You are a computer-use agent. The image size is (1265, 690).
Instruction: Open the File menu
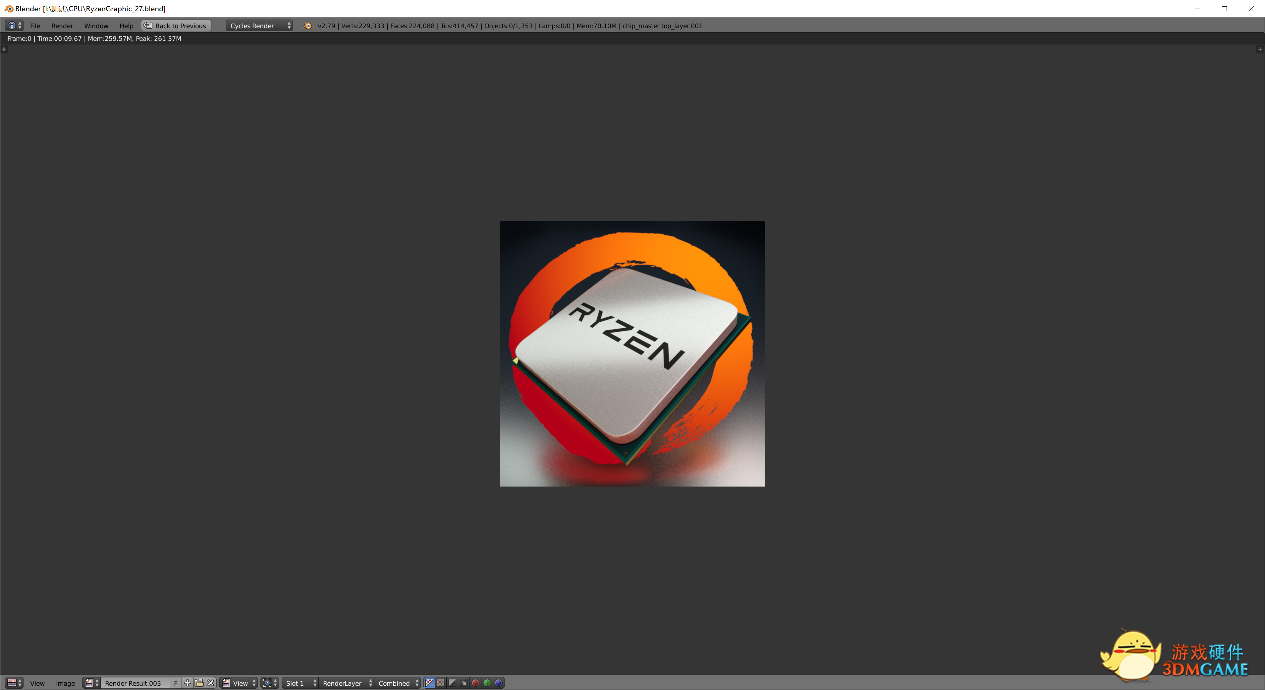[x=35, y=25]
